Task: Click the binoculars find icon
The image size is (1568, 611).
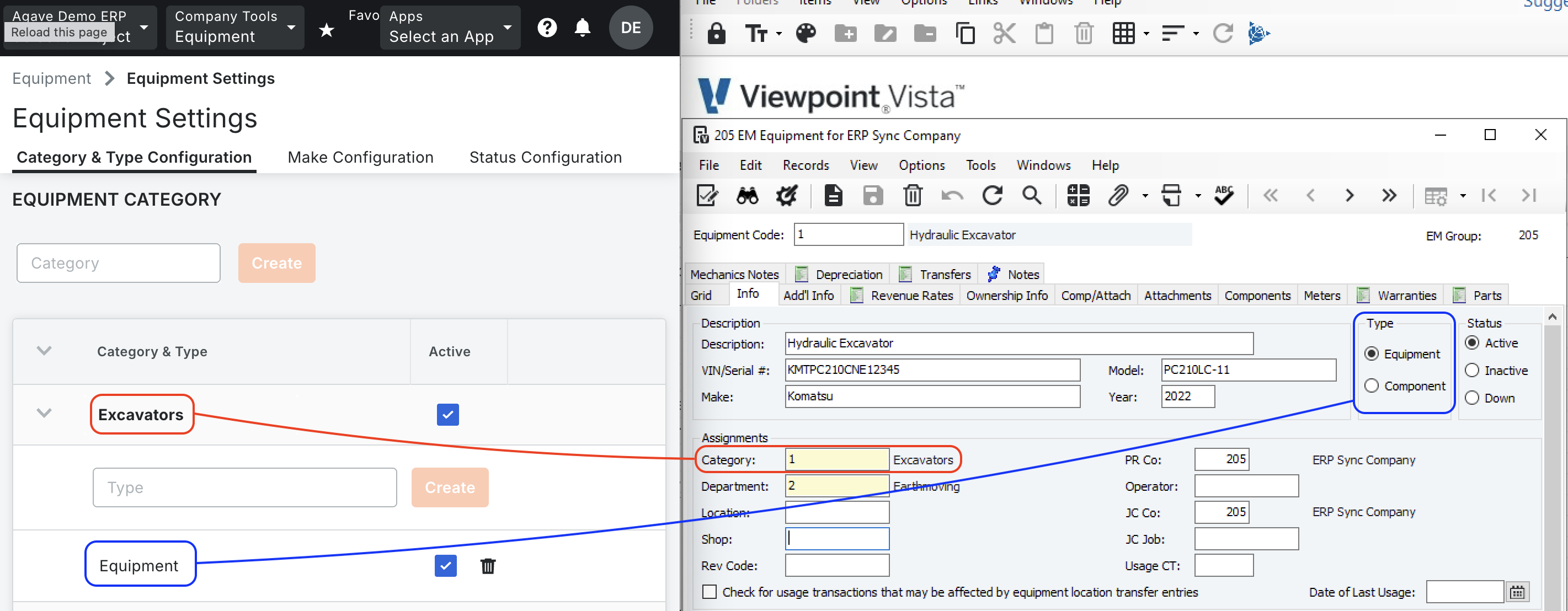Action: click(x=748, y=196)
